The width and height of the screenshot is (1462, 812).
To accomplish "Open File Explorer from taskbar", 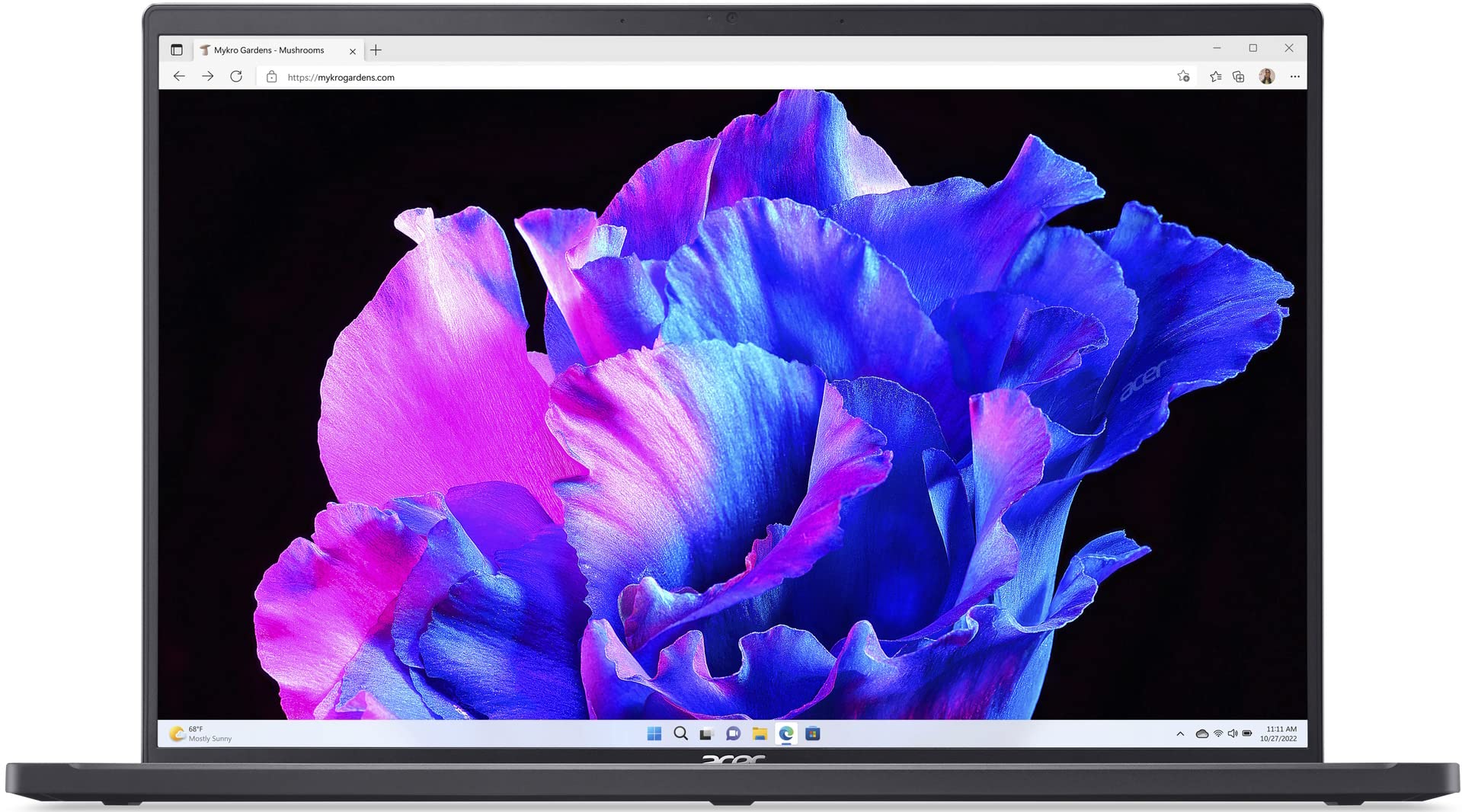I will (x=760, y=734).
